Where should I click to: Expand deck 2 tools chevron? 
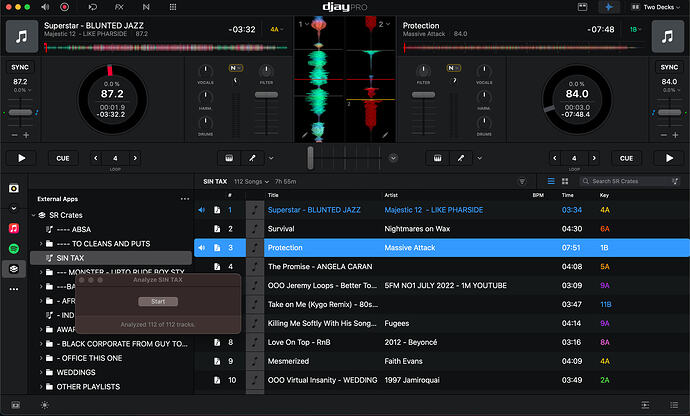[x=480, y=158]
